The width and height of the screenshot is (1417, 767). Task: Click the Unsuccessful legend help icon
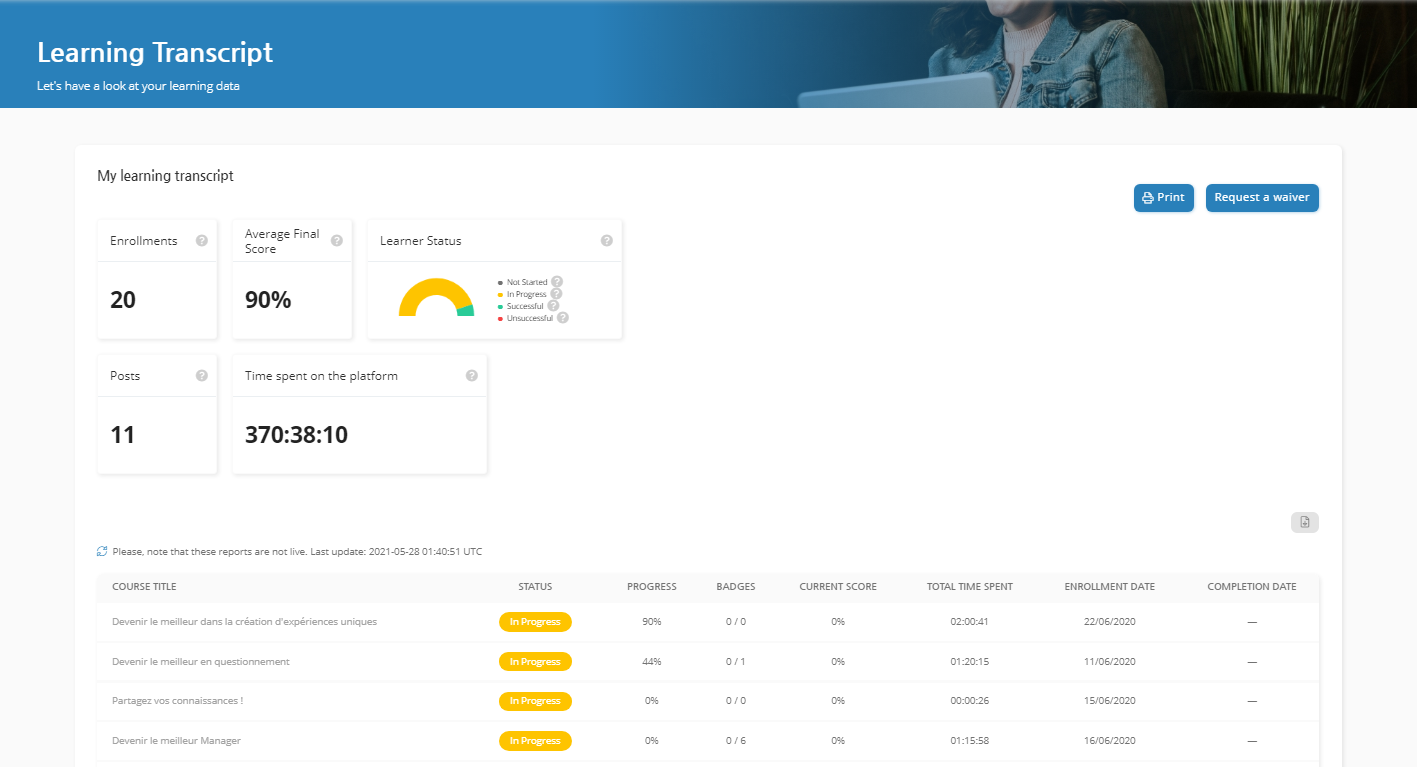563,318
